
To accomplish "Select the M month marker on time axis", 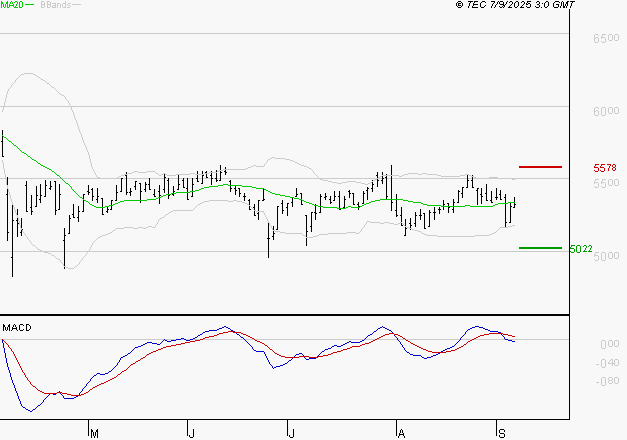I will (x=94, y=432).
